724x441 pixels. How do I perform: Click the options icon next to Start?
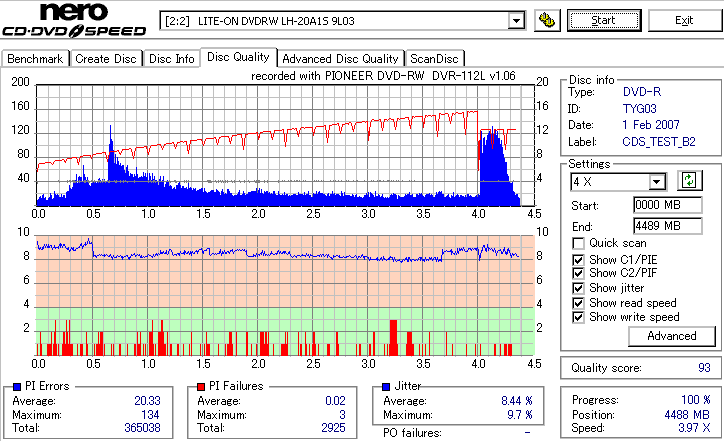click(547, 21)
